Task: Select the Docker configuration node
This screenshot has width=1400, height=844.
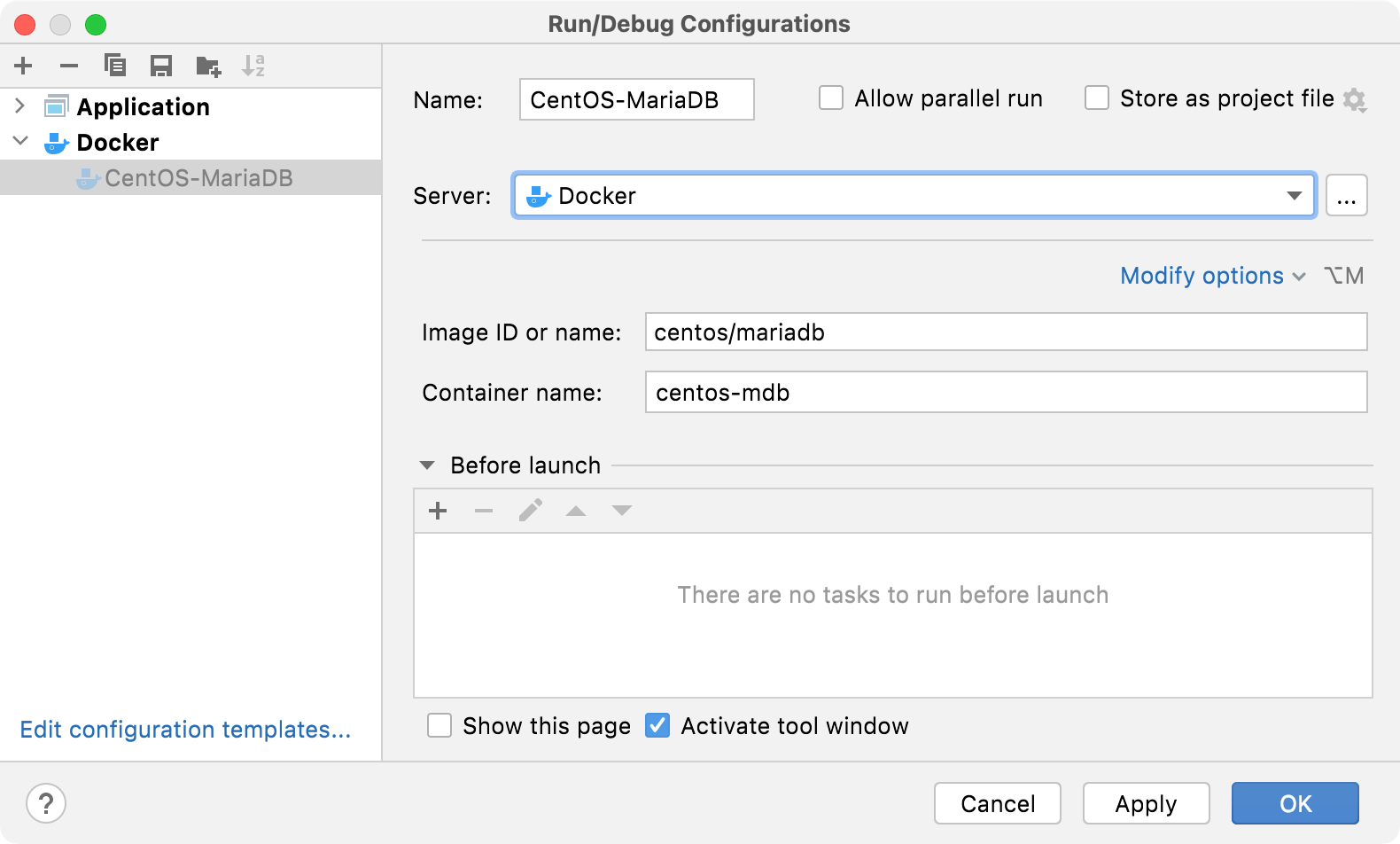Action: [x=117, y=142]
